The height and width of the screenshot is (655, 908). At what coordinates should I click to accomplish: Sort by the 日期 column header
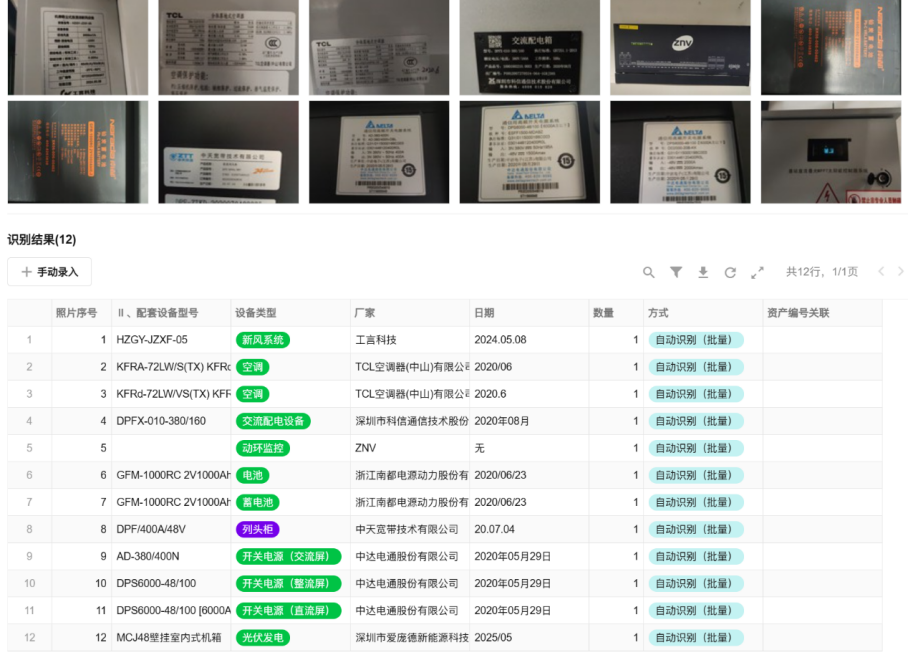484,313
